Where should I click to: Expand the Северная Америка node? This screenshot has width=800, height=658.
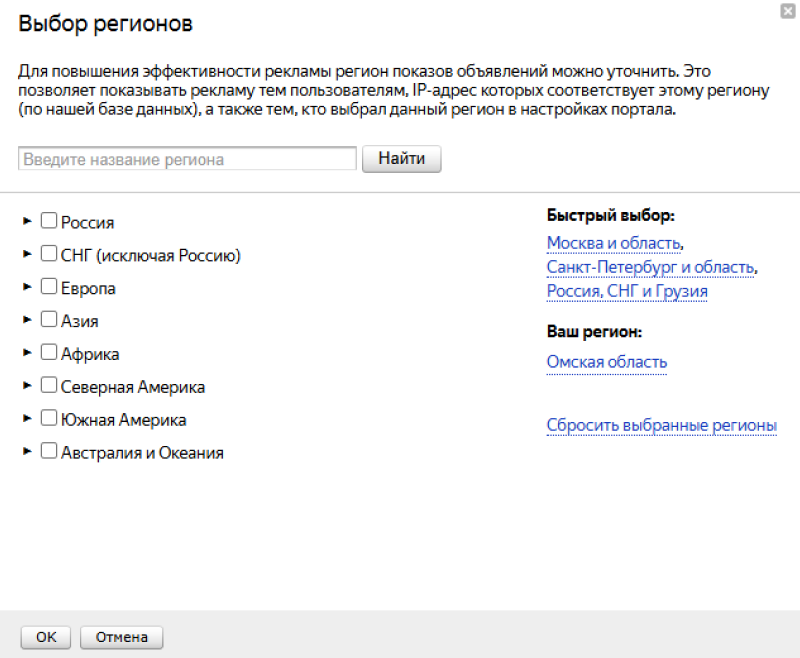click(28, 386)
